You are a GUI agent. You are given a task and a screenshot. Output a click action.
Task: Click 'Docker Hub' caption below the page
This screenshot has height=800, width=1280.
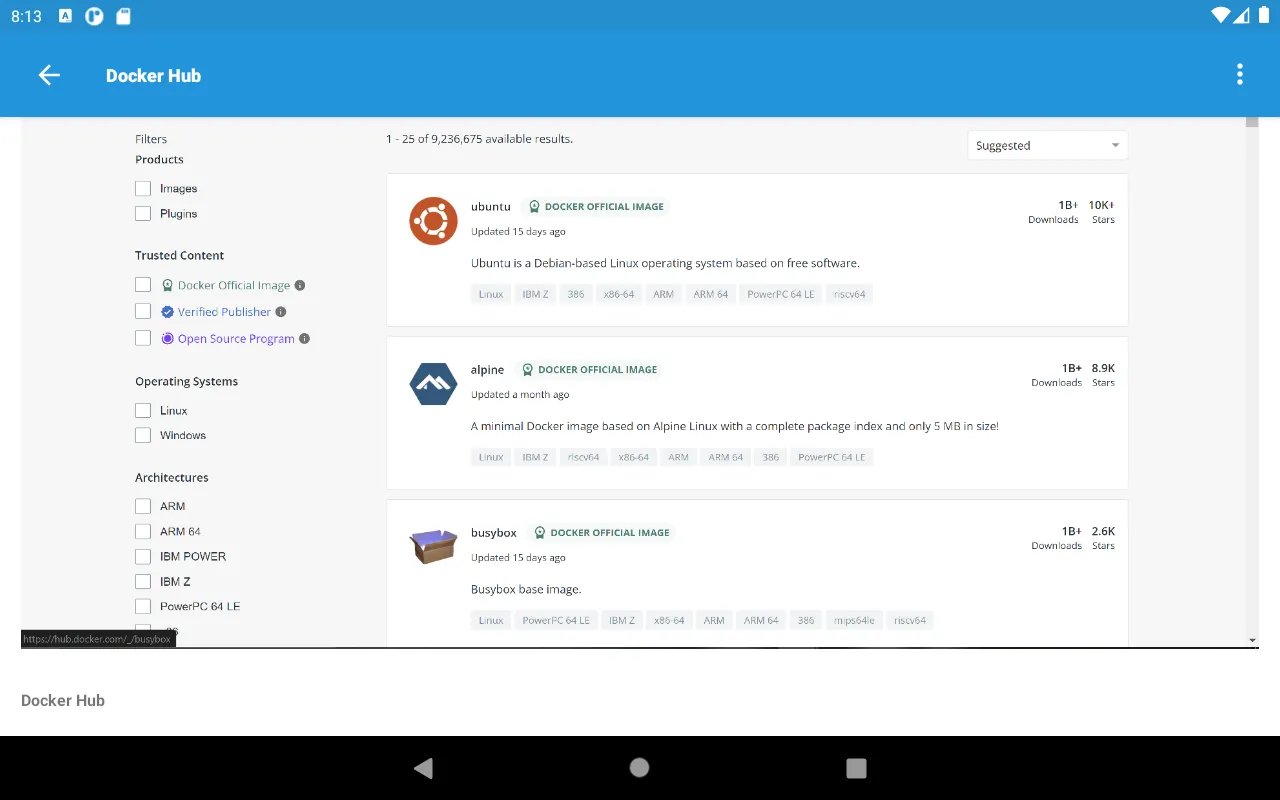coord(63,700)
